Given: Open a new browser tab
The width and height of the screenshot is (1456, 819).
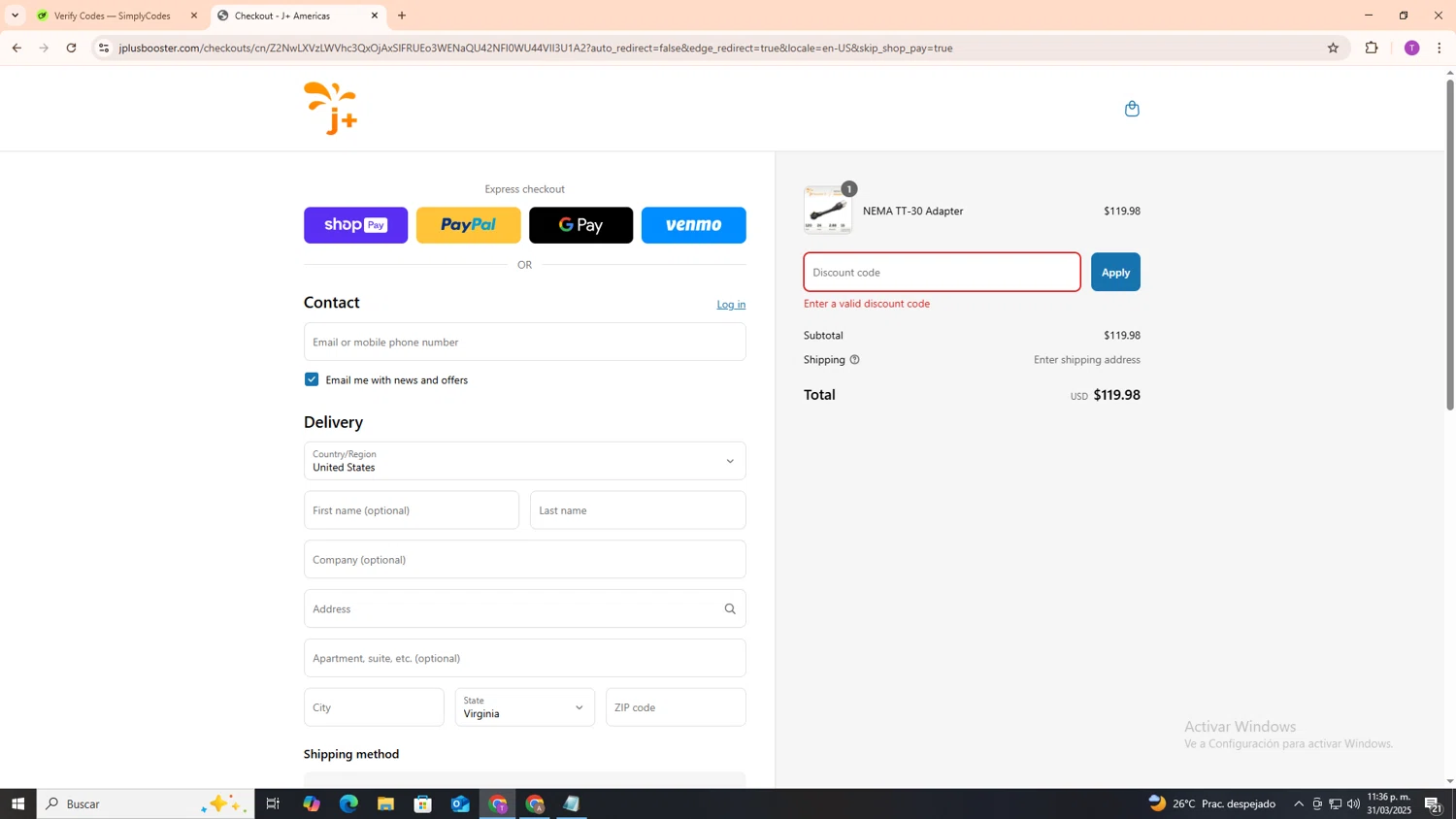Looking at the screenshot, I should [x=402, y=16].
